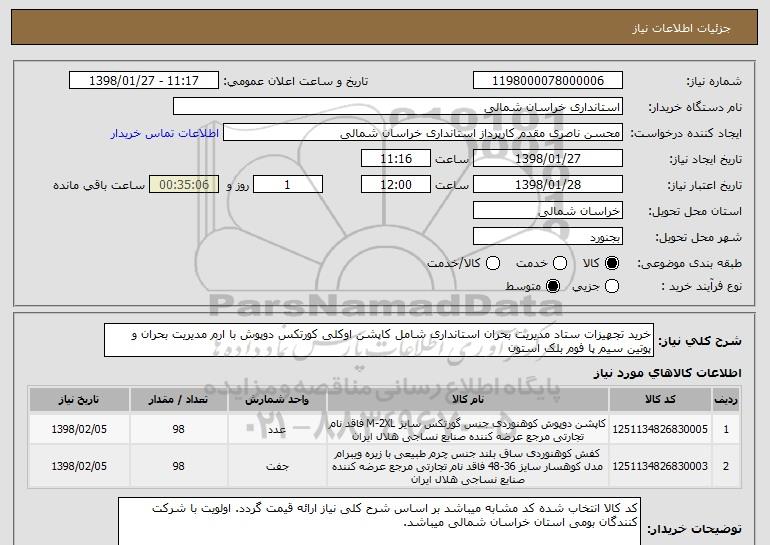Viewport: 770px width, 545px height.
Task: Click the remaining days field showing 1
Action: [x=288, y=185]
